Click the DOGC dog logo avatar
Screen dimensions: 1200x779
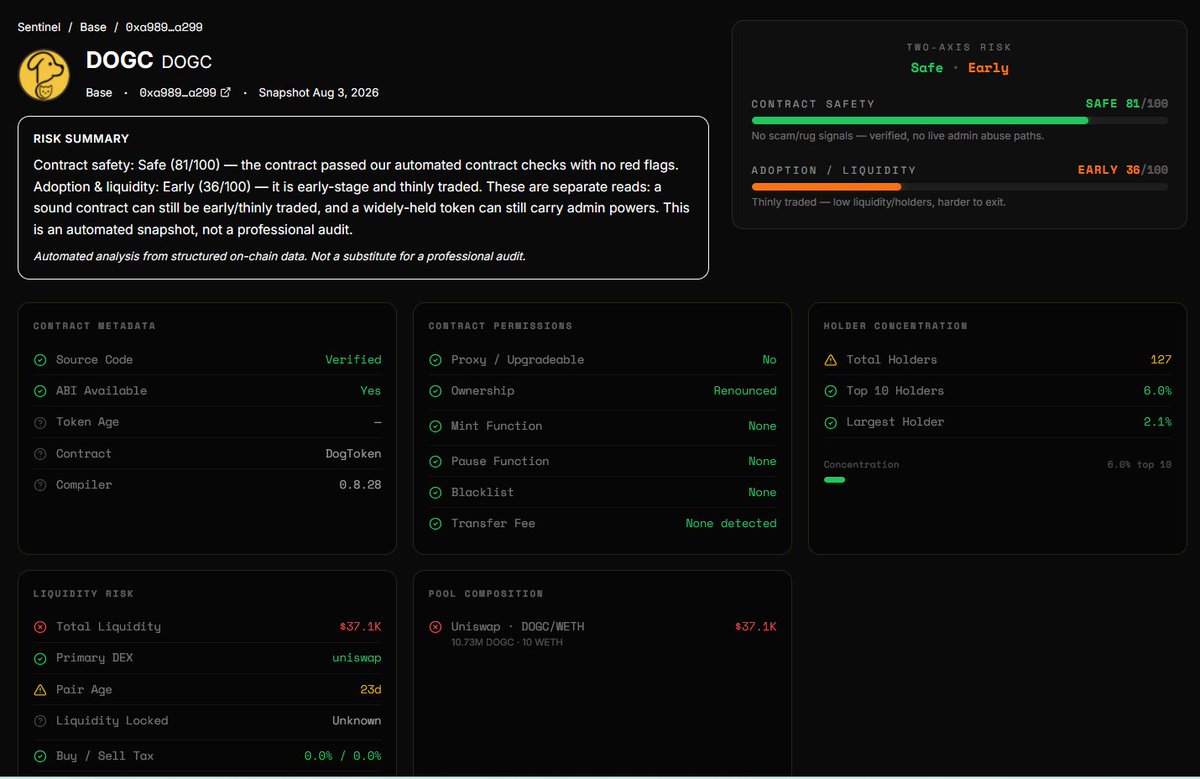click(x=43, y=75)
